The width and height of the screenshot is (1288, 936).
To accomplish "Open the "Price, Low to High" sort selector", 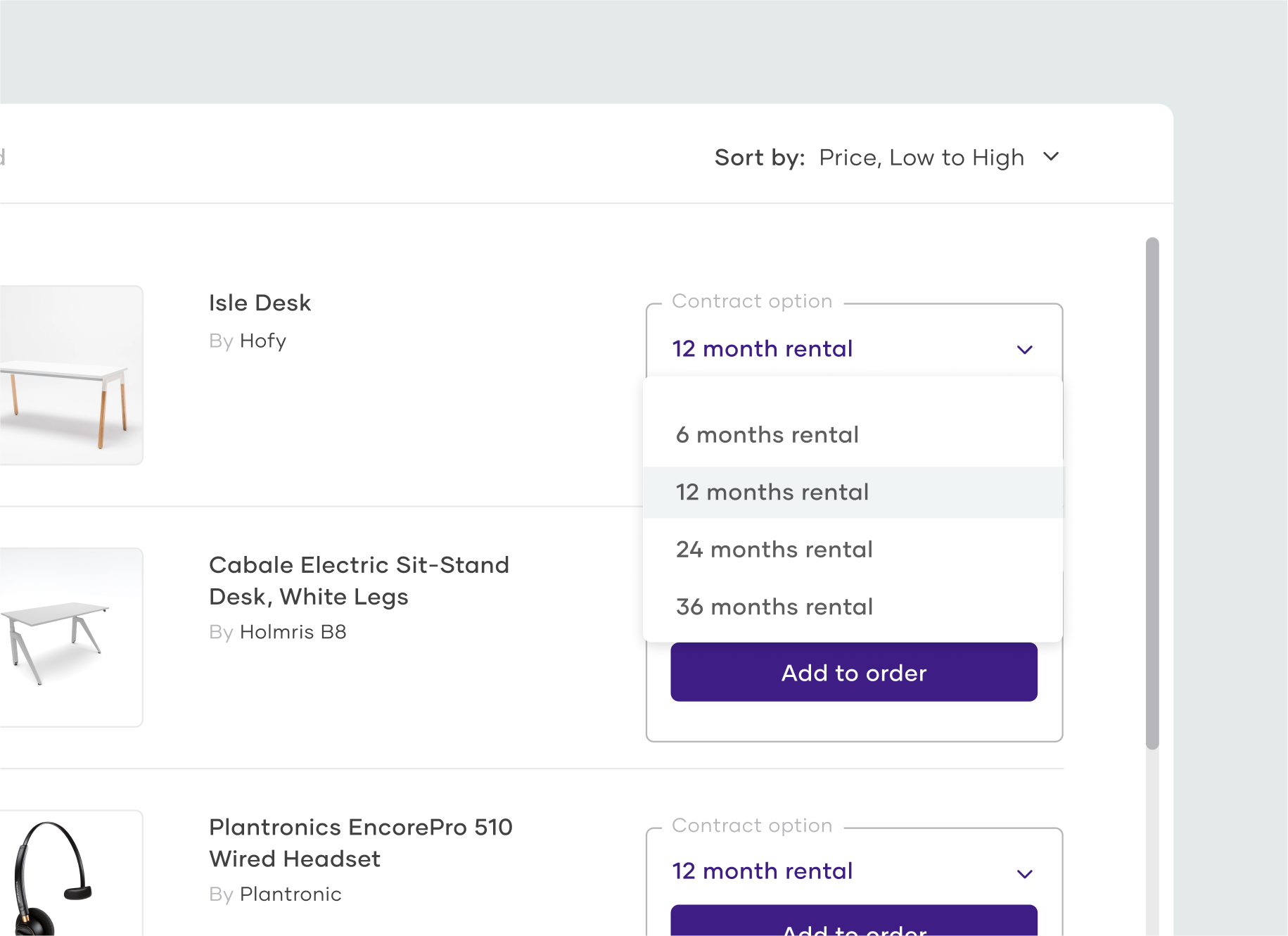I will 921,158.
